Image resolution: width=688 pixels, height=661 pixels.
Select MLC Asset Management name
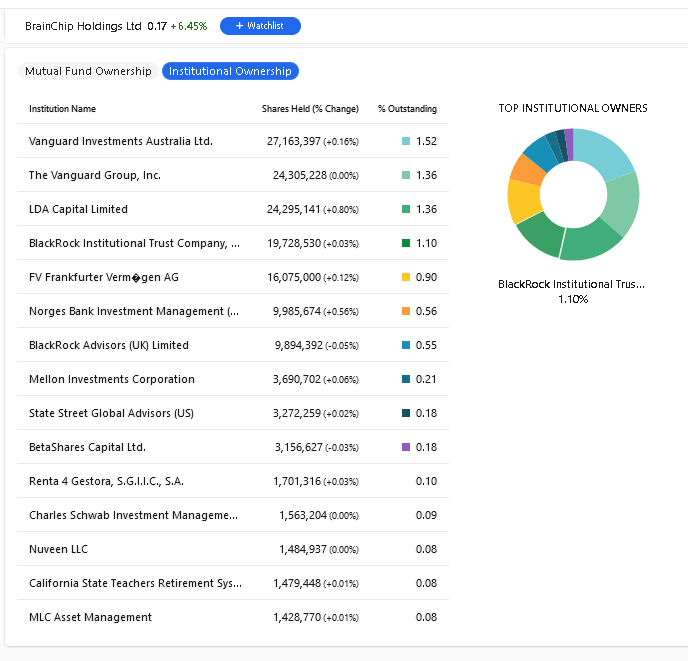[90, 618]
